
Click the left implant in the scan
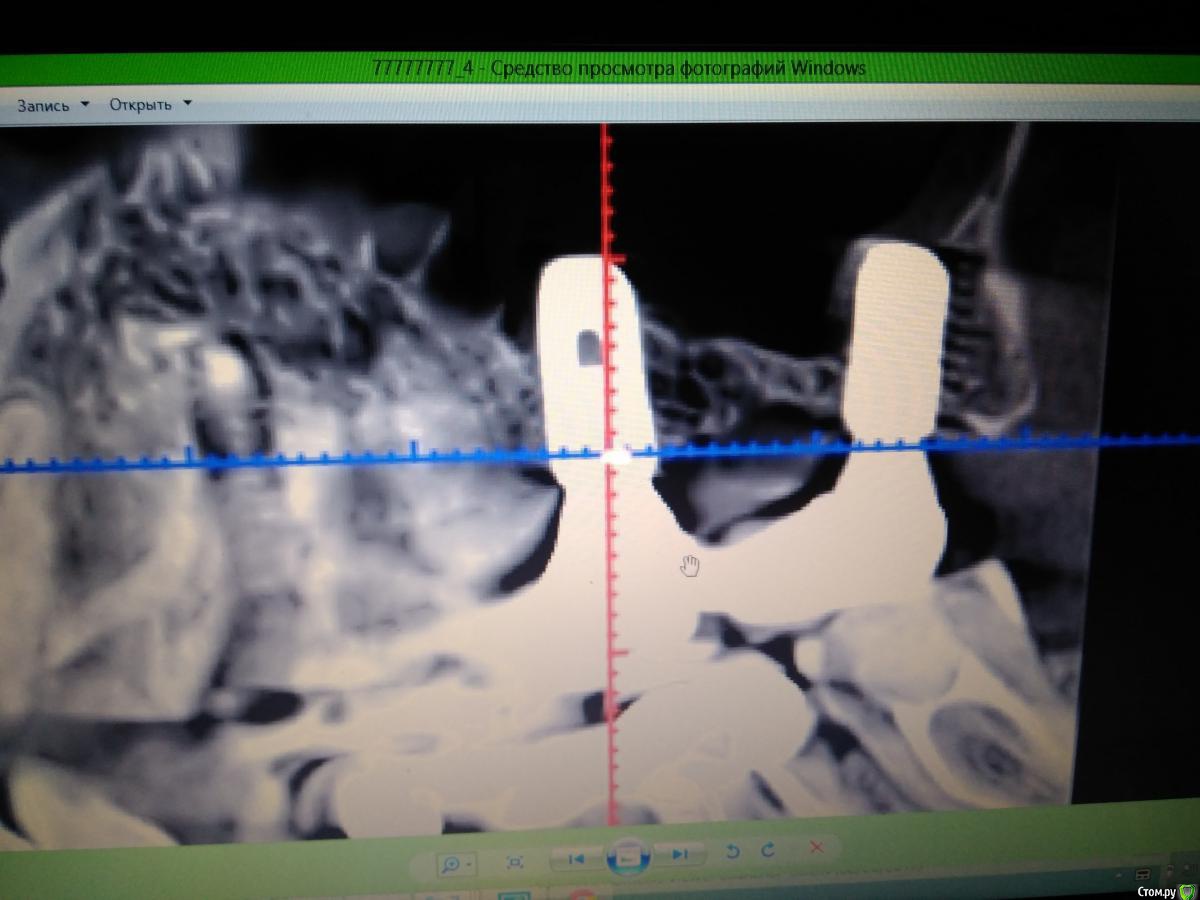[x=590, y=350]
